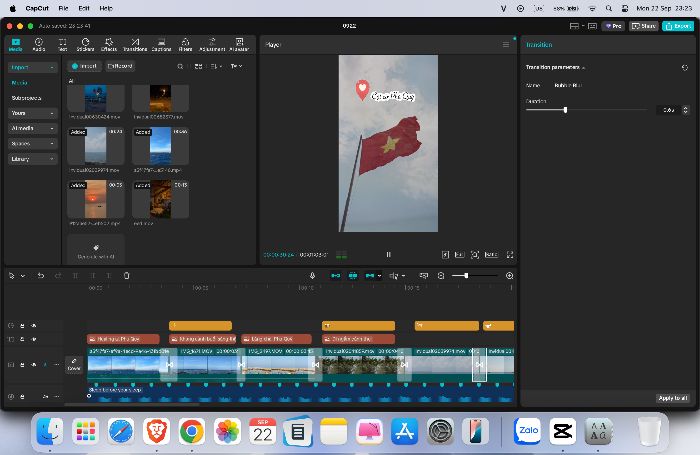Image resolution: width=700 pixels, height=455 pixels.
Task: Open Zalo from the dock
Action: coord(528,431)
